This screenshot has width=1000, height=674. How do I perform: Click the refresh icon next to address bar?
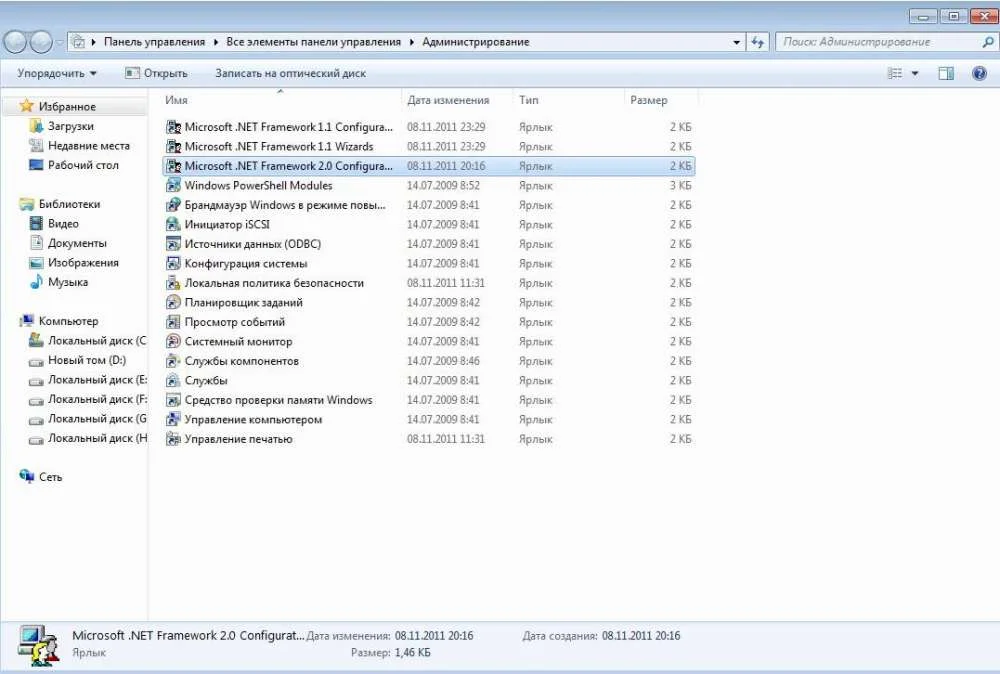tap(757, 42)
